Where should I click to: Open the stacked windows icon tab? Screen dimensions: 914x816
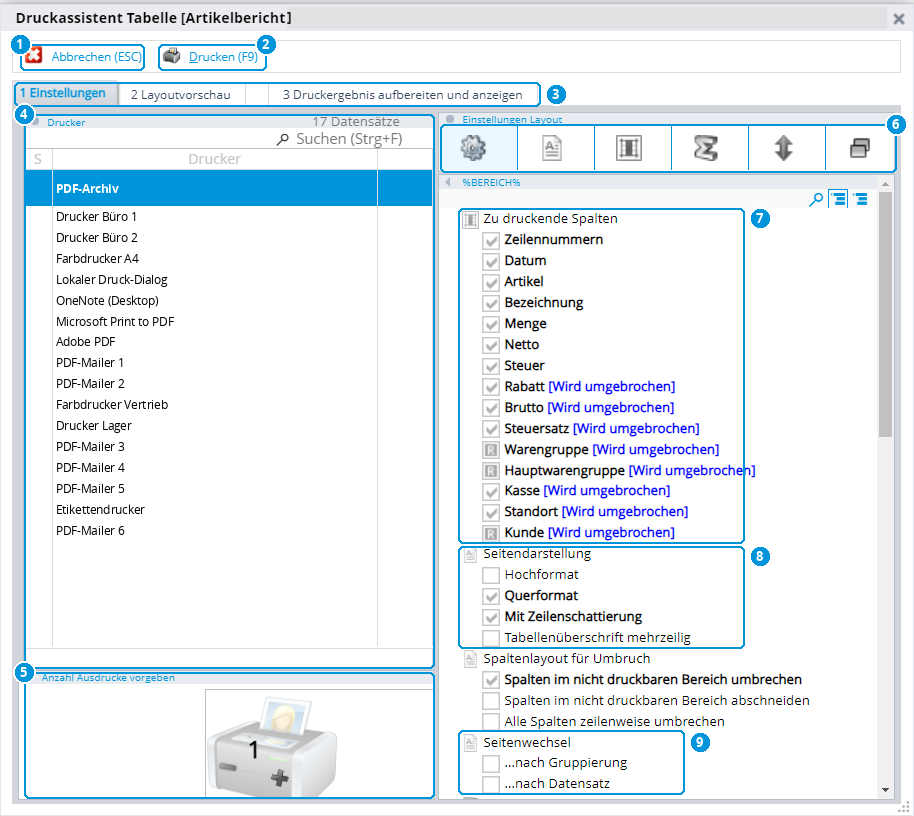tap(860, 148)
